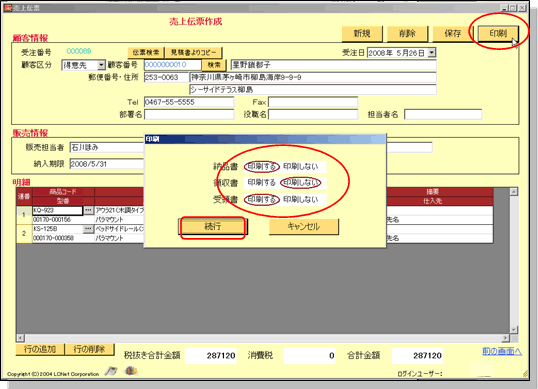Click the 型番 column header

[63, 201]
